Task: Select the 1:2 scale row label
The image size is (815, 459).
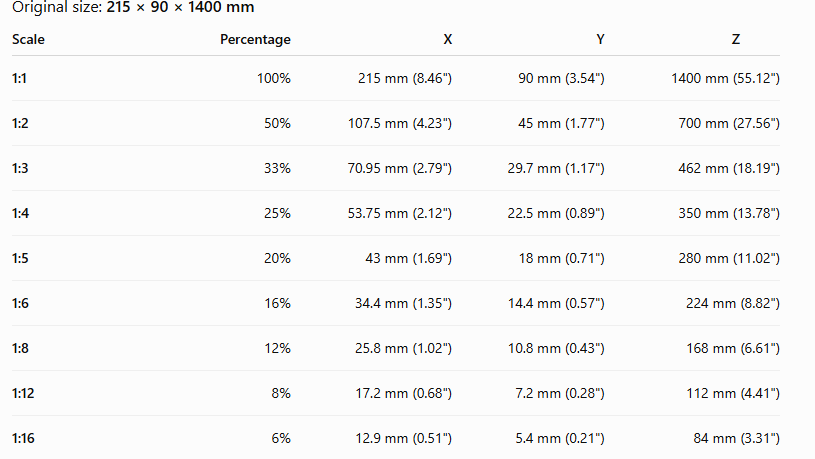Action: [x=20, y=123]
